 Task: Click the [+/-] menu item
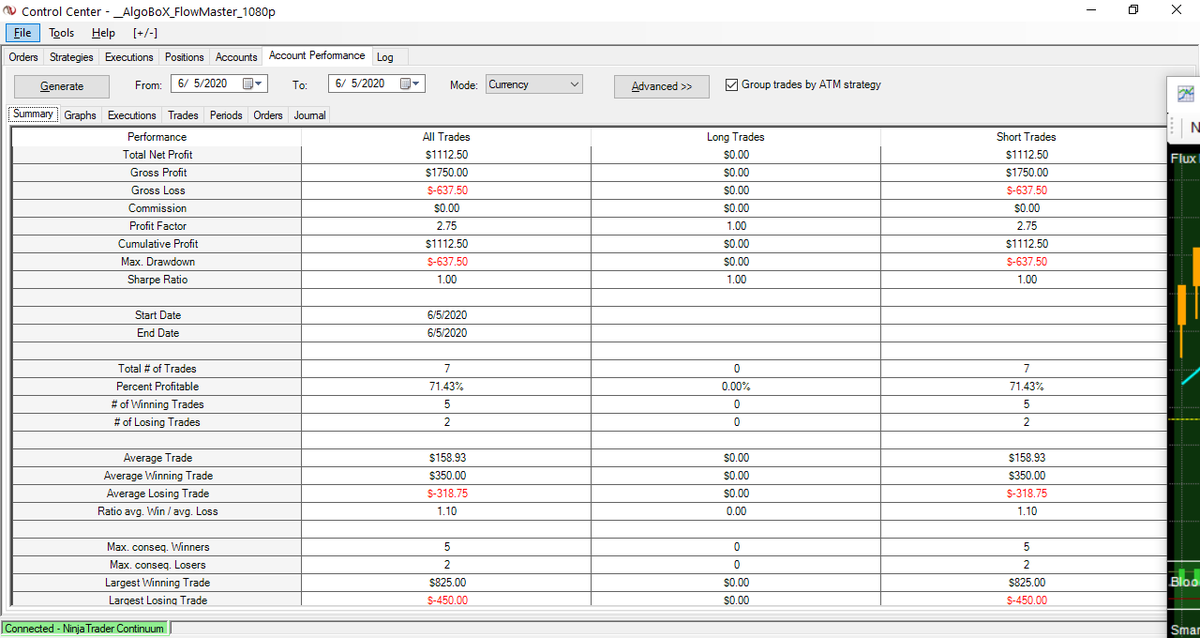pyautogui.click(x=146, y=33)
